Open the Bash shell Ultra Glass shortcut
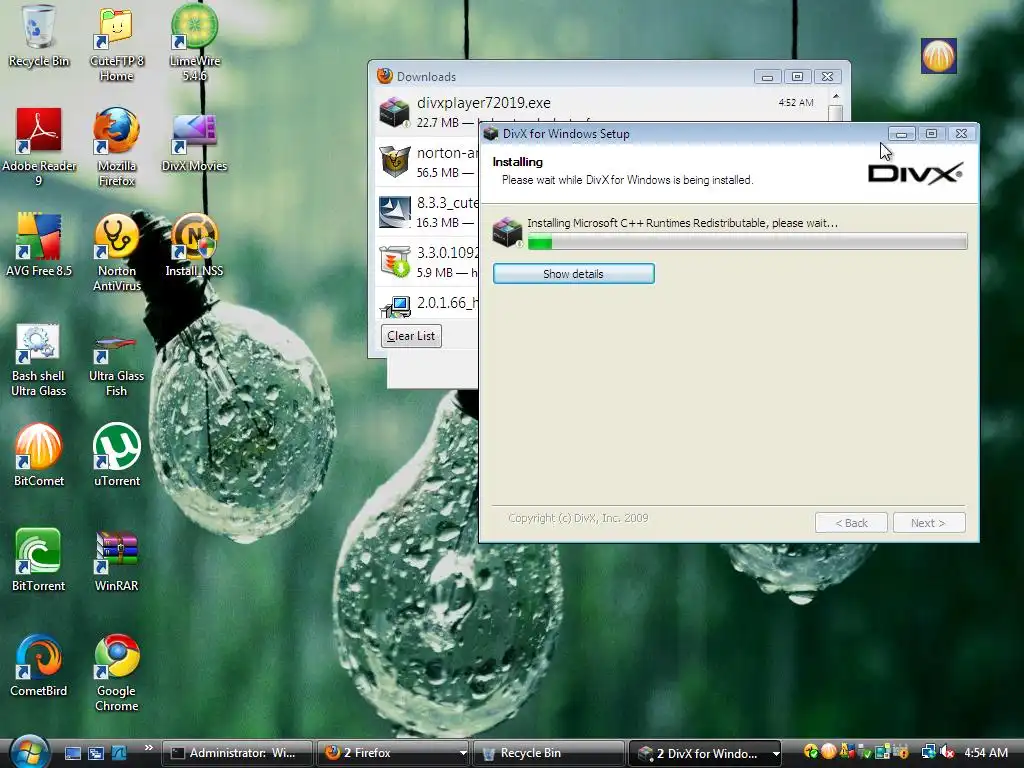 click(38, 360)
